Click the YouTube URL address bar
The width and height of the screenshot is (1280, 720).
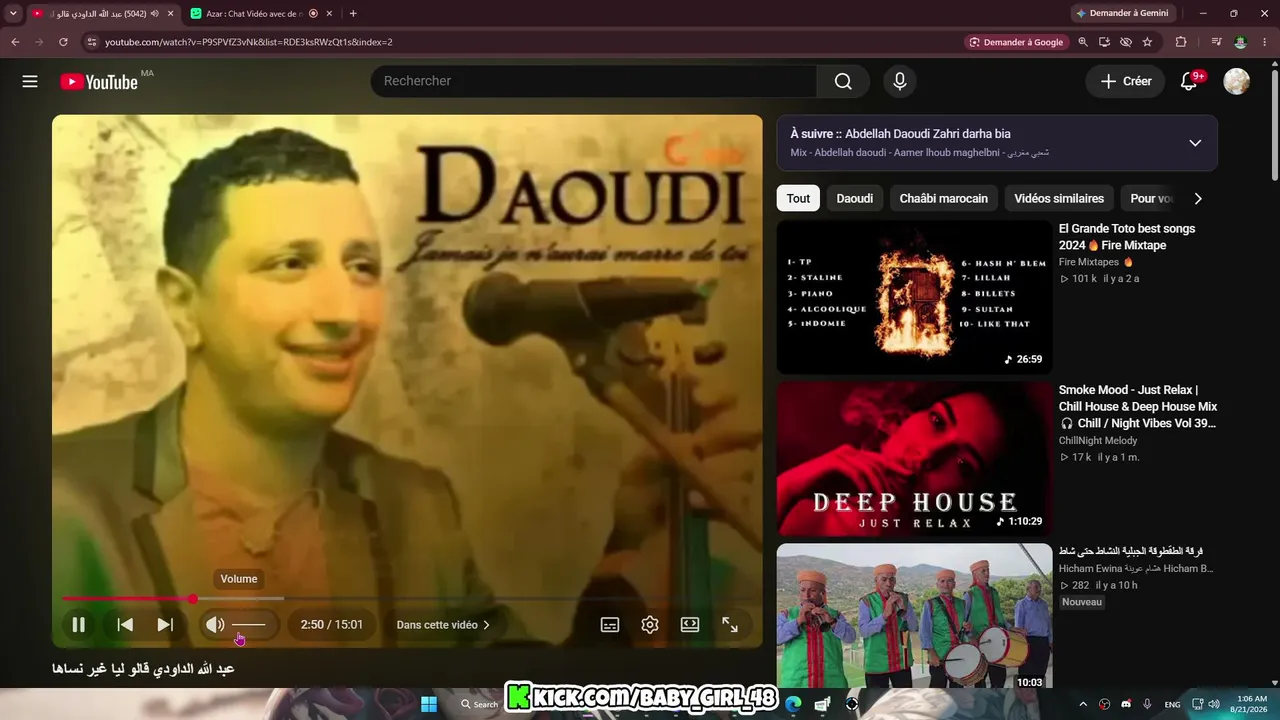pyautogui.click(x=248, y=42)
